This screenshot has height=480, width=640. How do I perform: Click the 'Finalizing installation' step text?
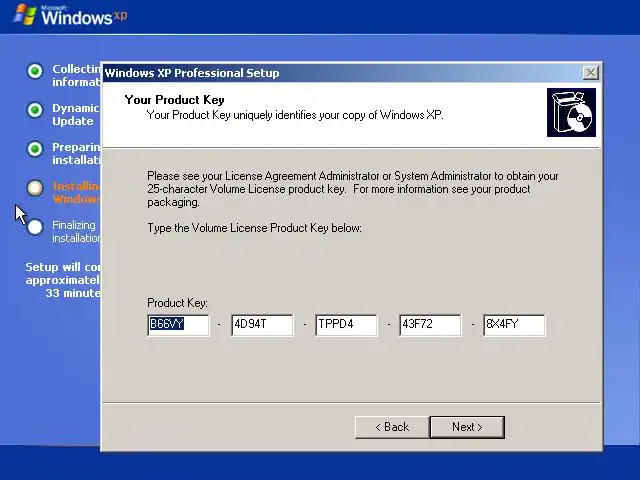tap(76, 231)
